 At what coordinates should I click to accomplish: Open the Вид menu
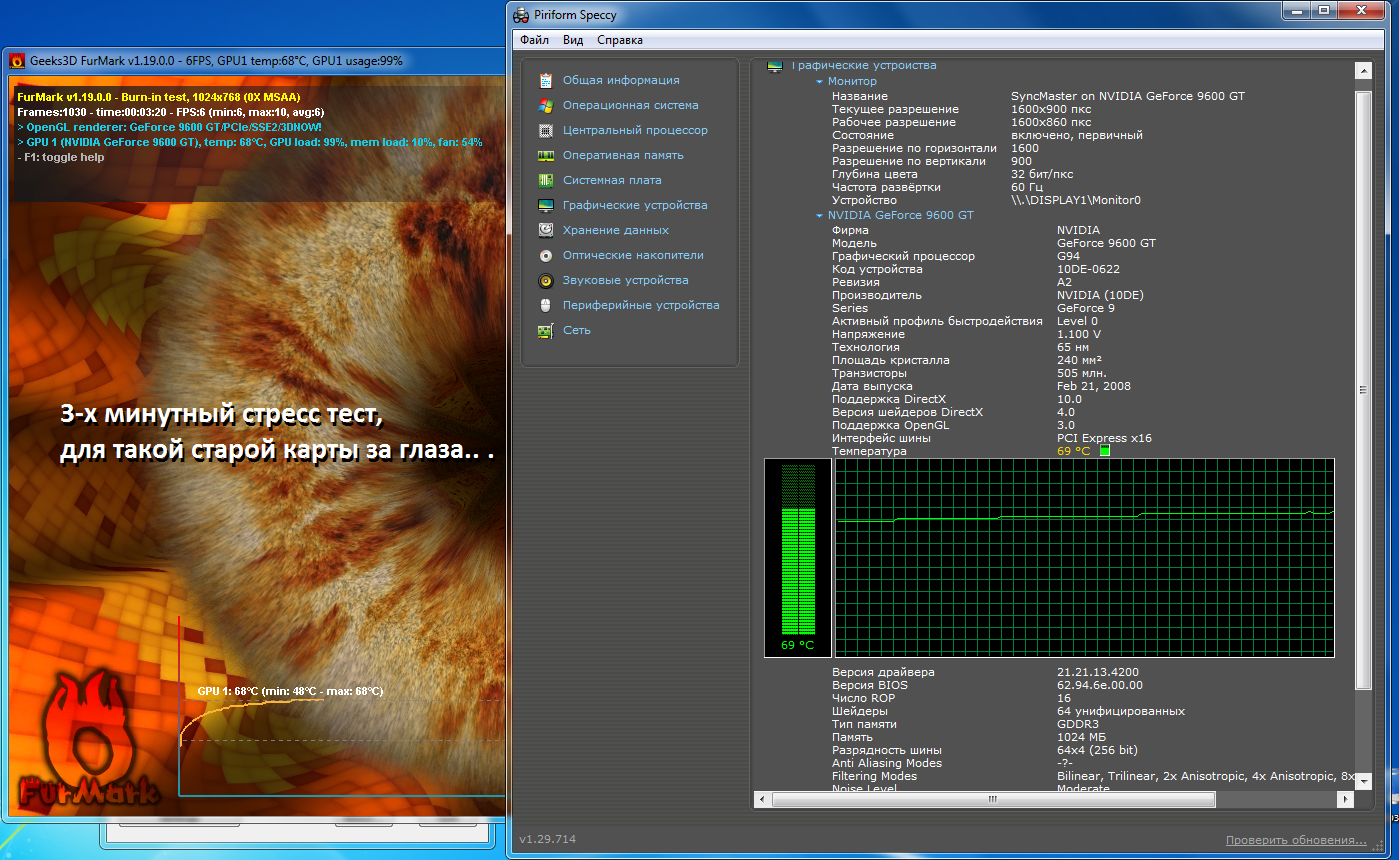tap(573, 40)
